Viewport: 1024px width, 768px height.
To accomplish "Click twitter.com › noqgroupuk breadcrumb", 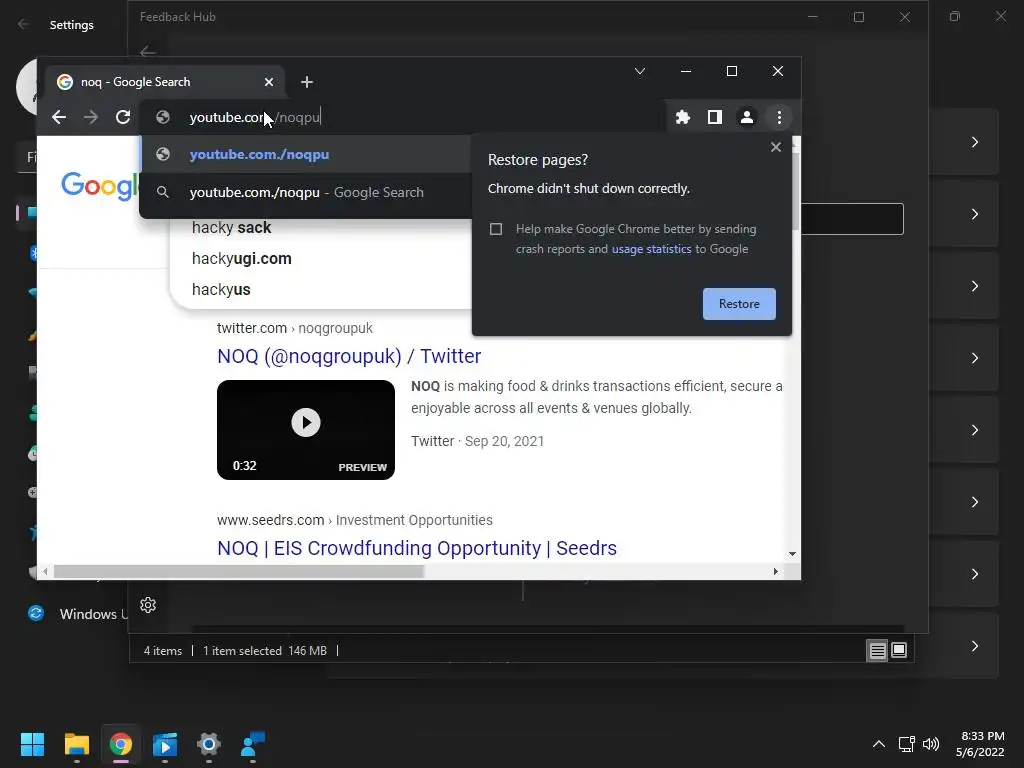I will pyautogui.click(x=295, y=328).
